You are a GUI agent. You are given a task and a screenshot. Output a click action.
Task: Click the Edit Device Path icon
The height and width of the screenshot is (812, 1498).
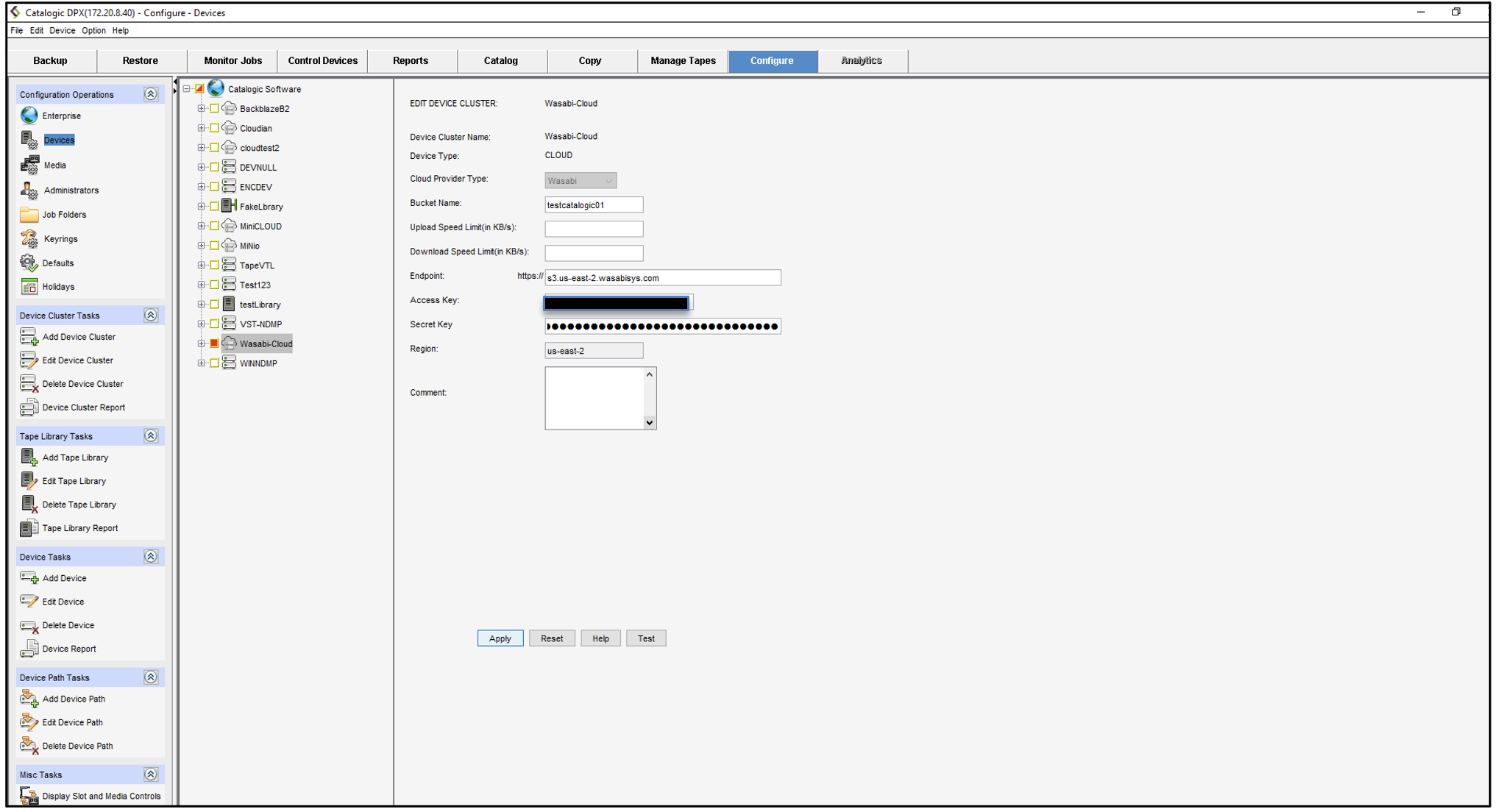pyautogui.click(x=29, y=722)
